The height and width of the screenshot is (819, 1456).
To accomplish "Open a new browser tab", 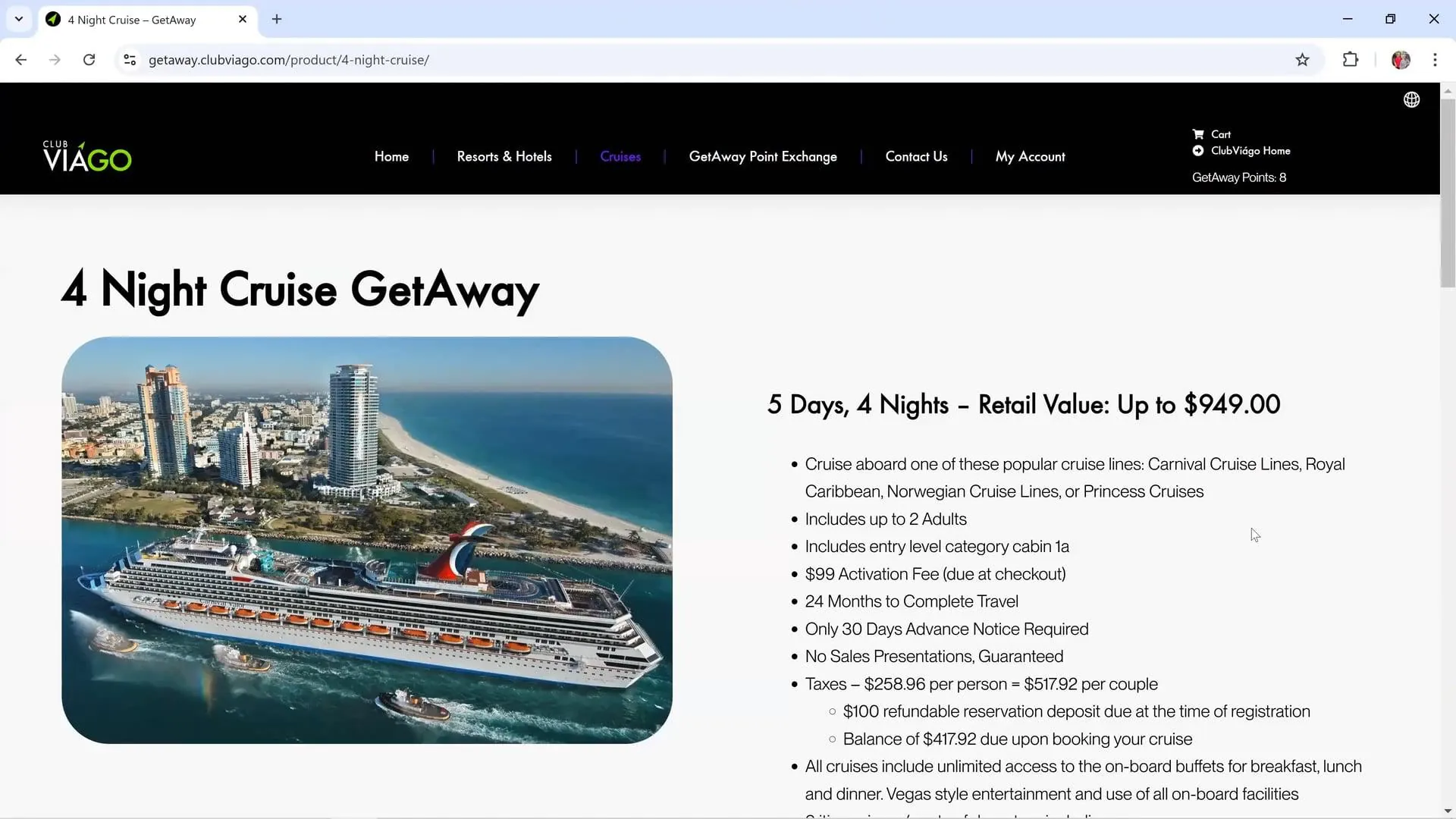I will pyautogui.click(x=277, y=19).
